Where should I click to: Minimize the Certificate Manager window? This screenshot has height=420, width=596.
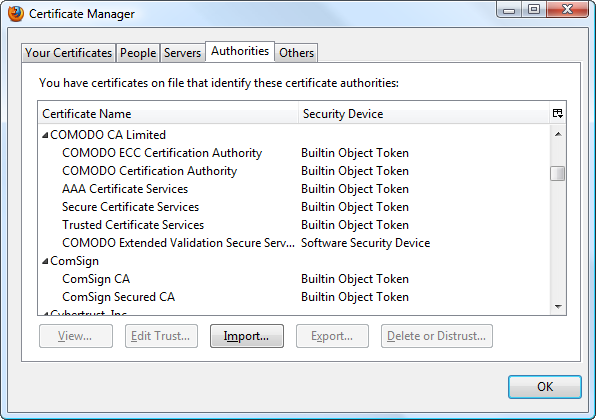click(509, 10)
